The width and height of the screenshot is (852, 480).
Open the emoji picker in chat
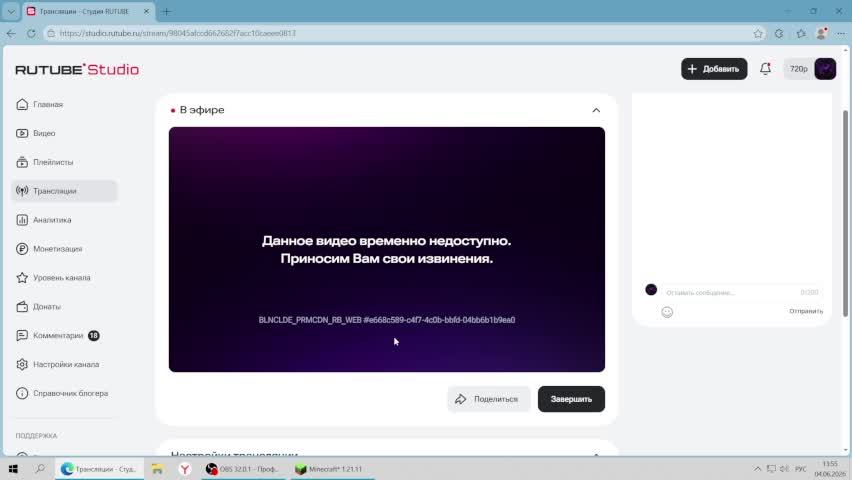point(667,312)
